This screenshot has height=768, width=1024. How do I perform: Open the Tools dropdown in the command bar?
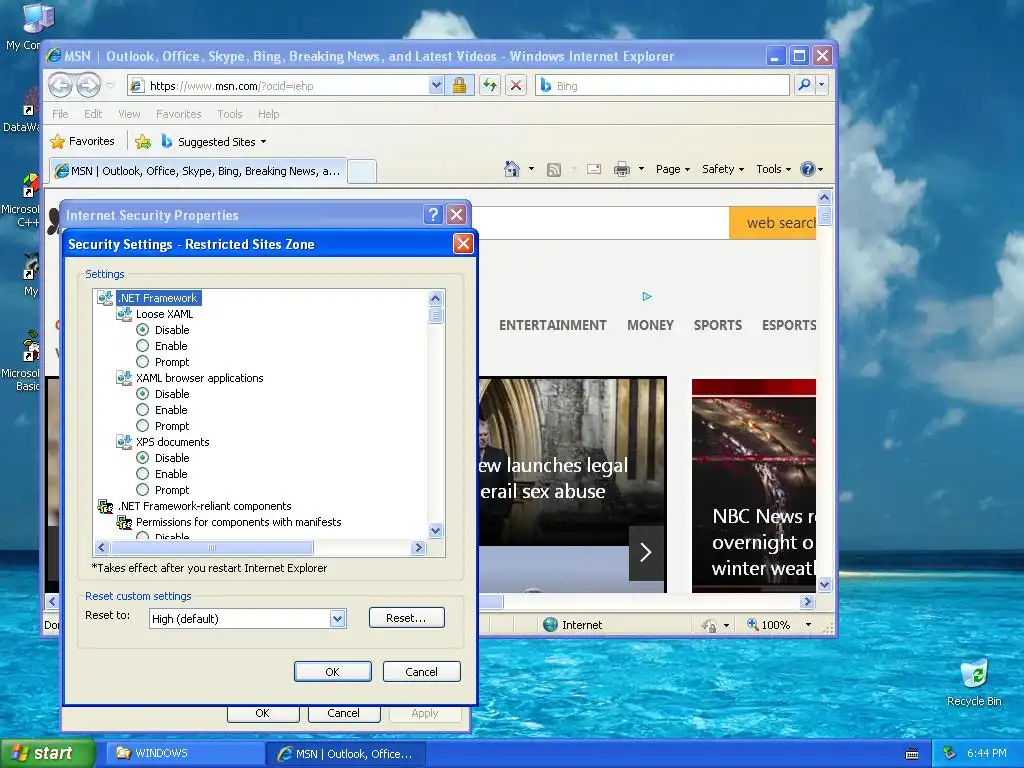773,169
